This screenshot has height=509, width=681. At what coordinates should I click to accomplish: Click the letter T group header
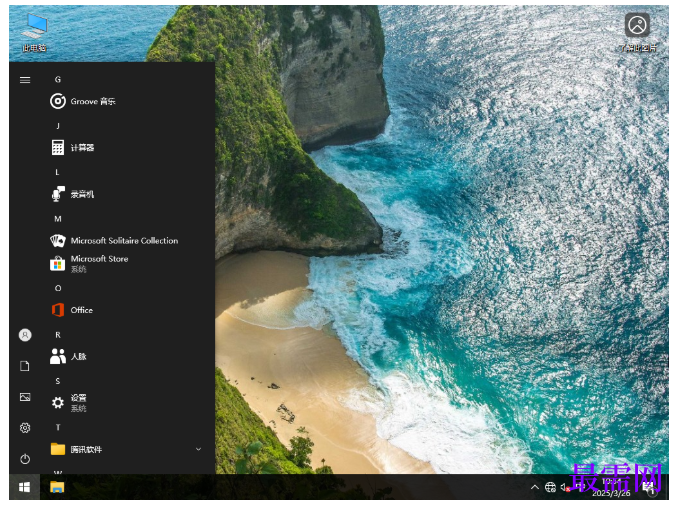point(58,428)
